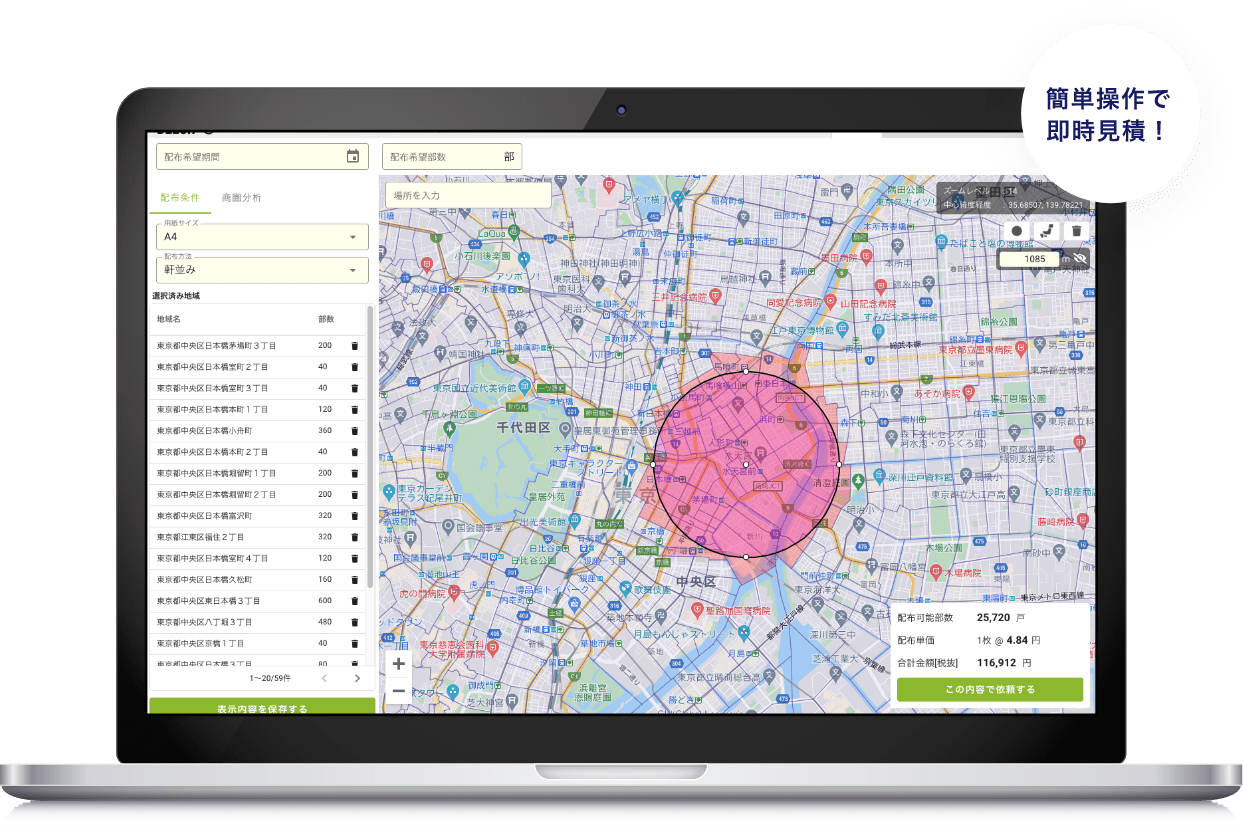Delete 東京都中央区日本橋小舟町 with its trash icon
The width and height of the screenshot is (1243, 830).
pyautogui.click(x=352, y=430)
